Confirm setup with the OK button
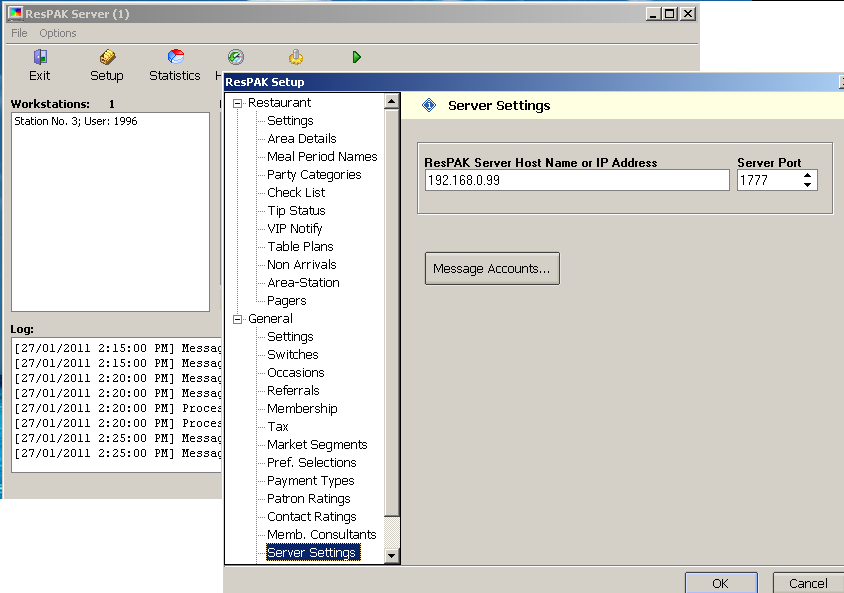 point(721,583)
